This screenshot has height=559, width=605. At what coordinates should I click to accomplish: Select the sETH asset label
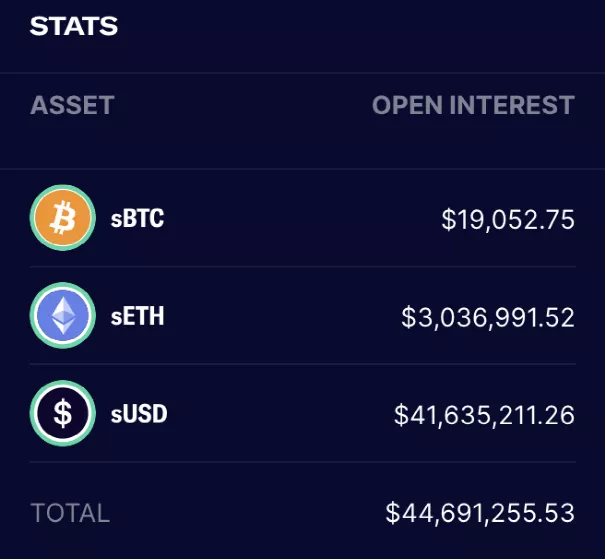click(x=137, y=316)
